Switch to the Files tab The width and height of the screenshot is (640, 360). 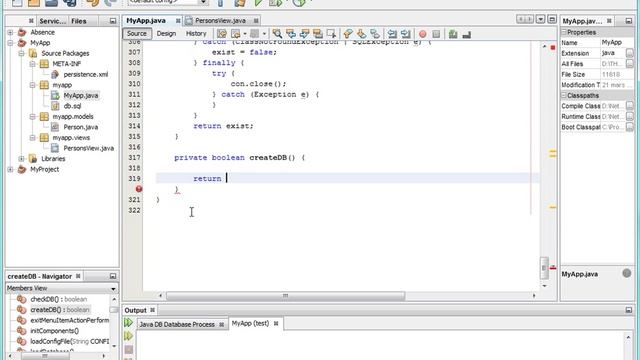pos(79,21)
